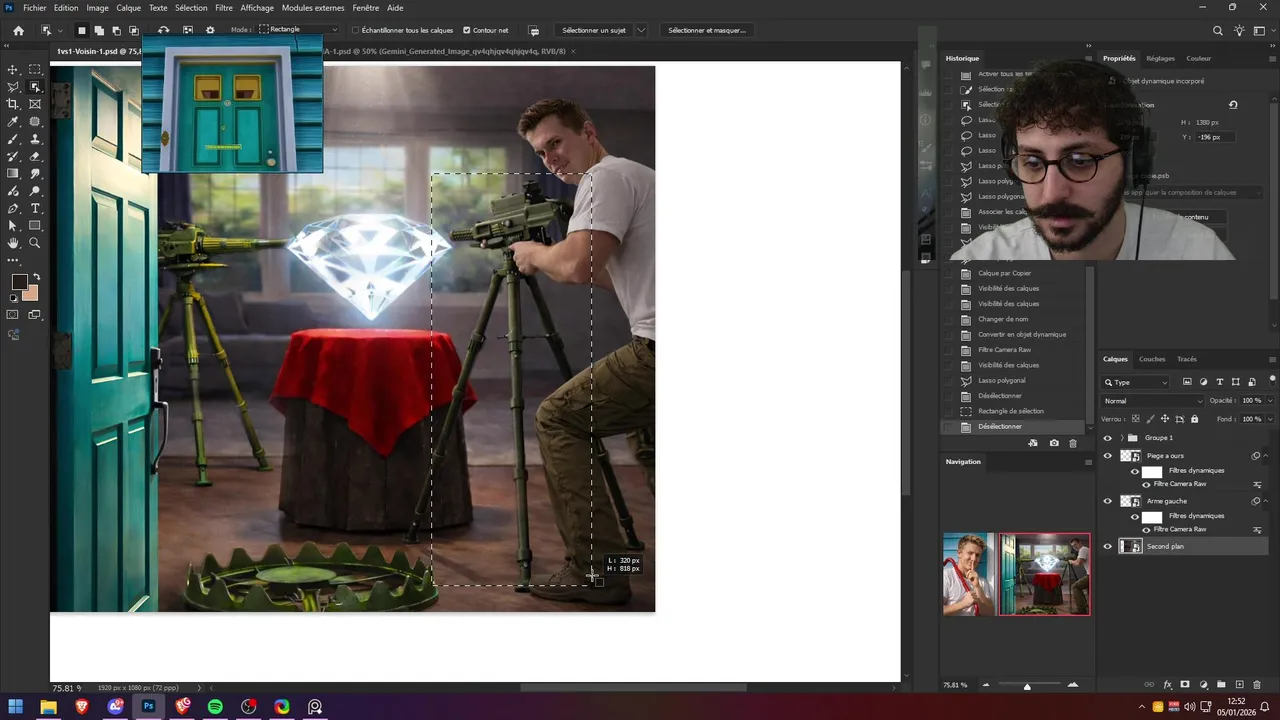The image size is (1280, 720).
Task: Select the Gradient tool
Action: coord(13,174)
